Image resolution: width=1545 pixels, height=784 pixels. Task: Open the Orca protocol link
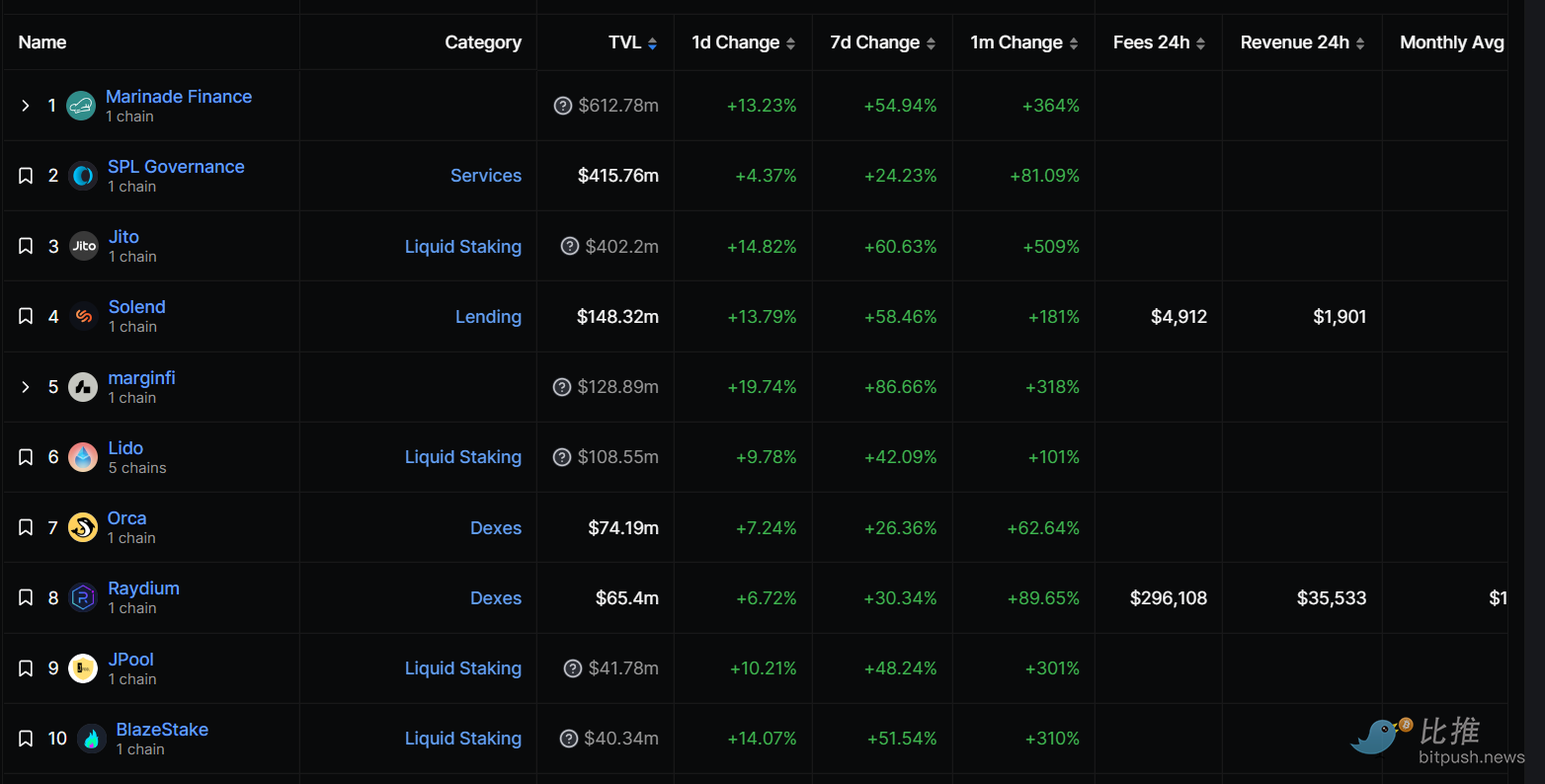(x=126, y=518)
